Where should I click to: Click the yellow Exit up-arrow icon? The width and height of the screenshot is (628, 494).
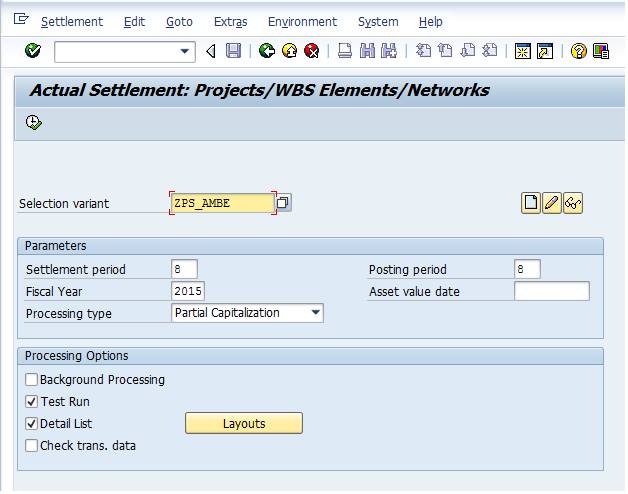point(289,51)
